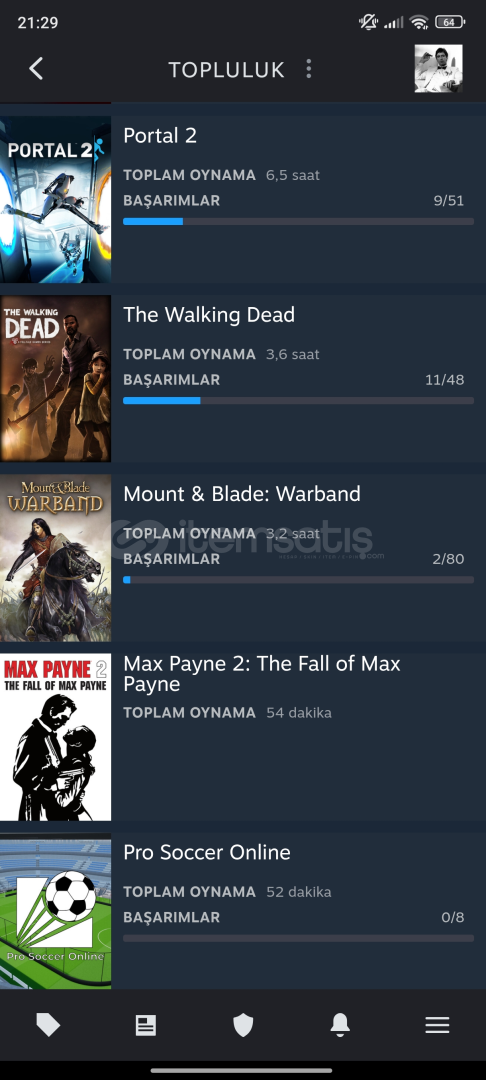486x1080 pixels.
Task: Tap the Mount & Blade: Warband cover
Action: (55, 558)
